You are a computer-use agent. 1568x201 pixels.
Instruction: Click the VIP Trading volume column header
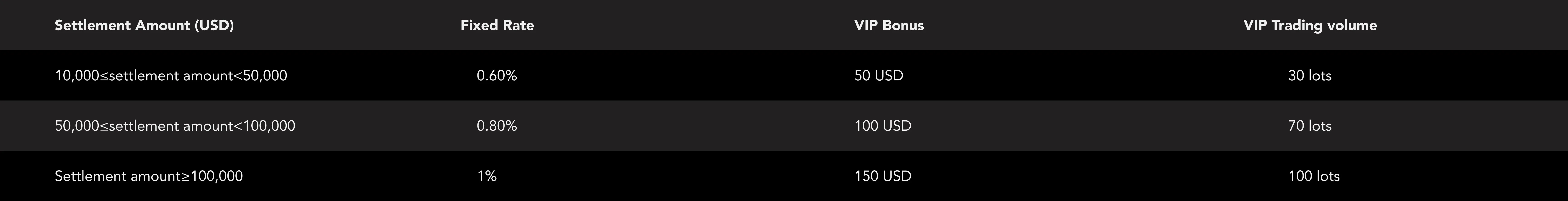[1310, 25]
